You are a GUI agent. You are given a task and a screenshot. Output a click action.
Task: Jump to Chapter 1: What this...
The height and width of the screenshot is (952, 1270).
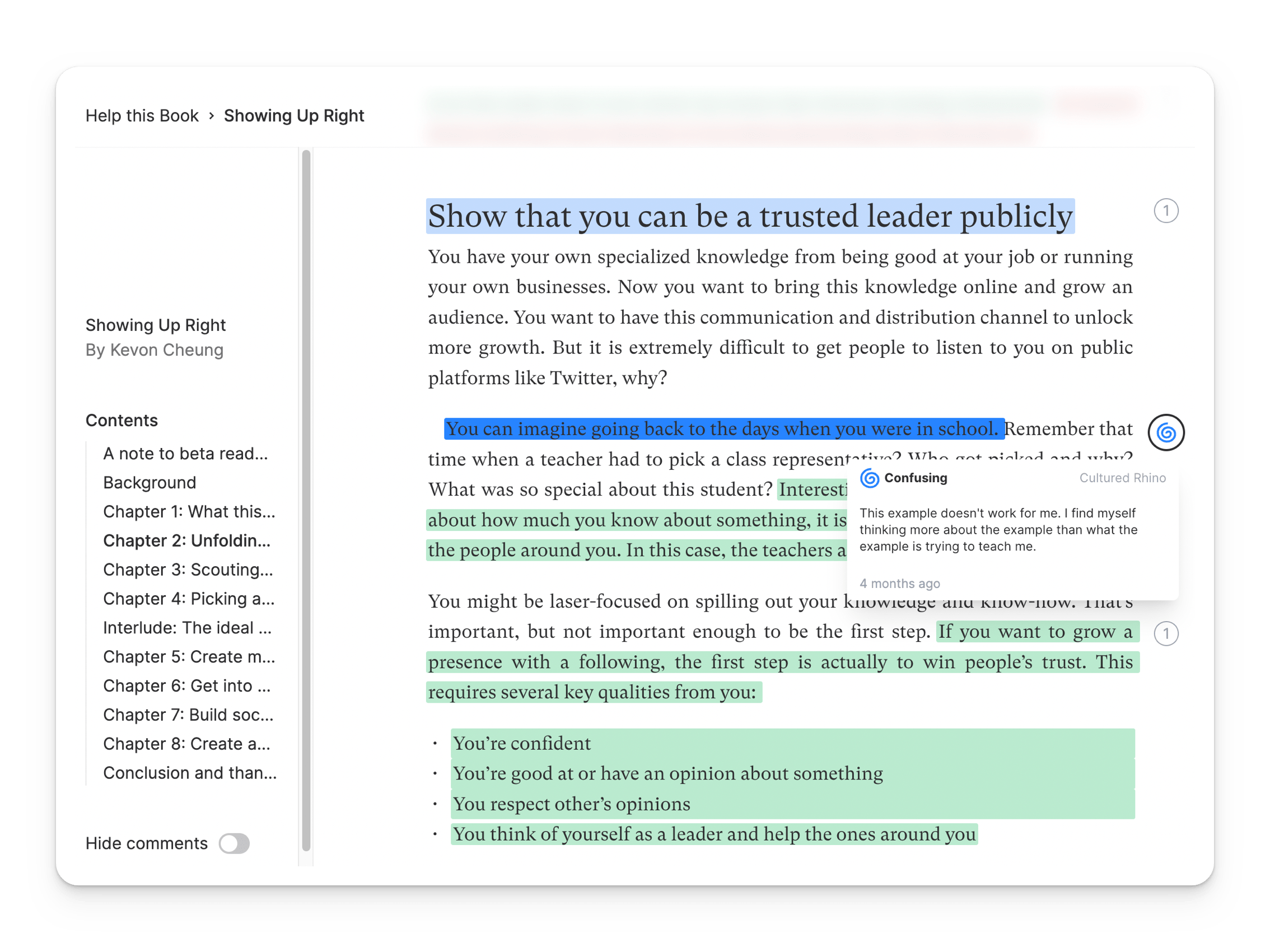[189, 512]
